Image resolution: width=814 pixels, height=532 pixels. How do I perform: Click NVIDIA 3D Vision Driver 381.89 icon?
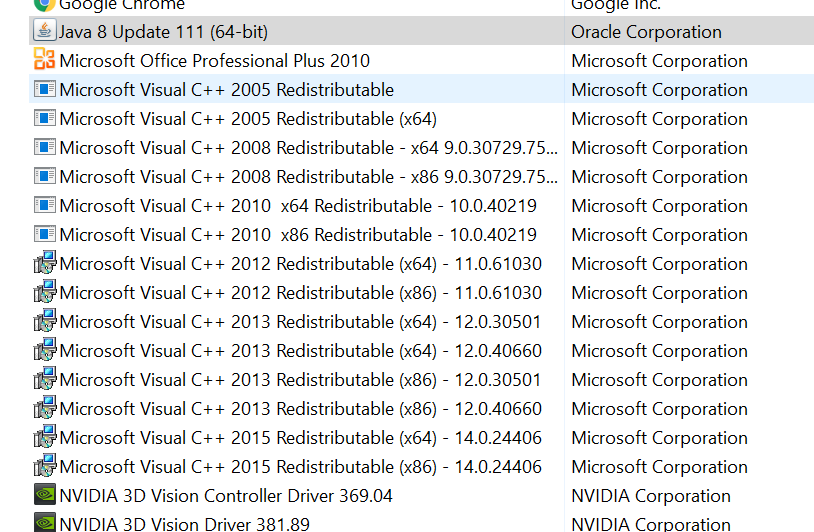pos(45,522)
